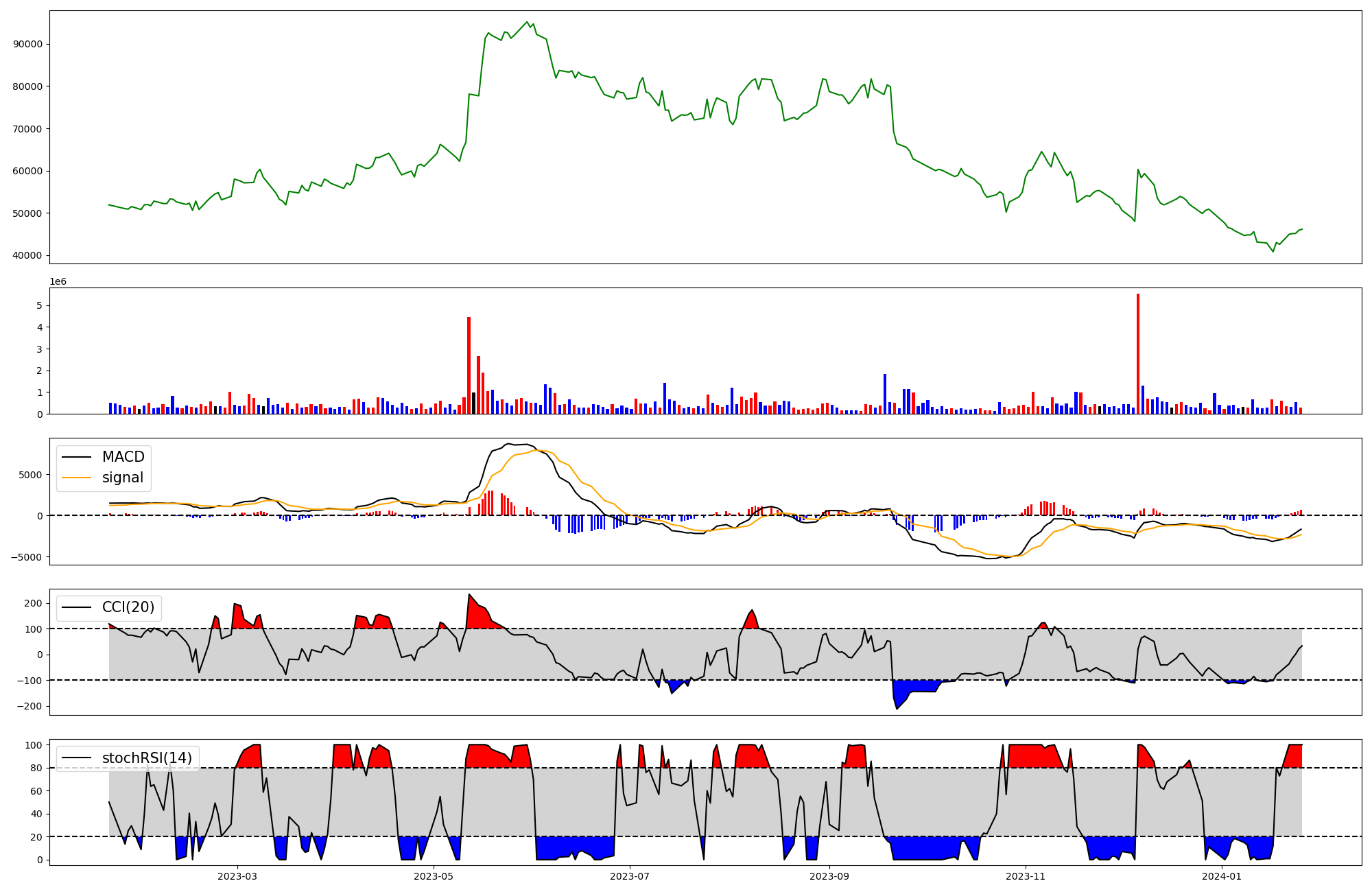This screenshot has width=1372, height=892.
Task: Click the 2023-05 date axis label
Action: pyautogui.click(x=434, y=876)
